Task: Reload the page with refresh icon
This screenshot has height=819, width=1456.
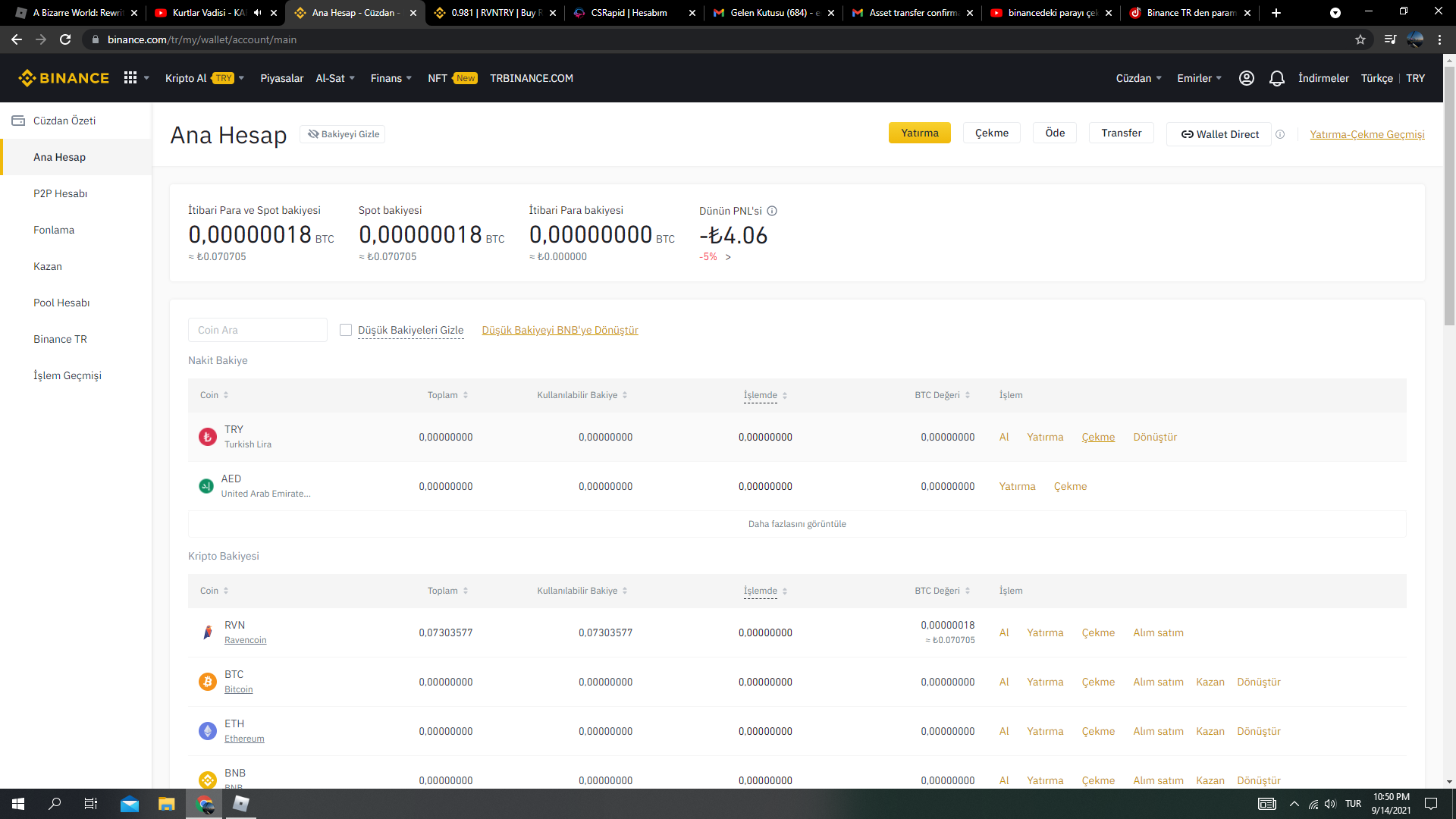Action: [x=65, y=39]
